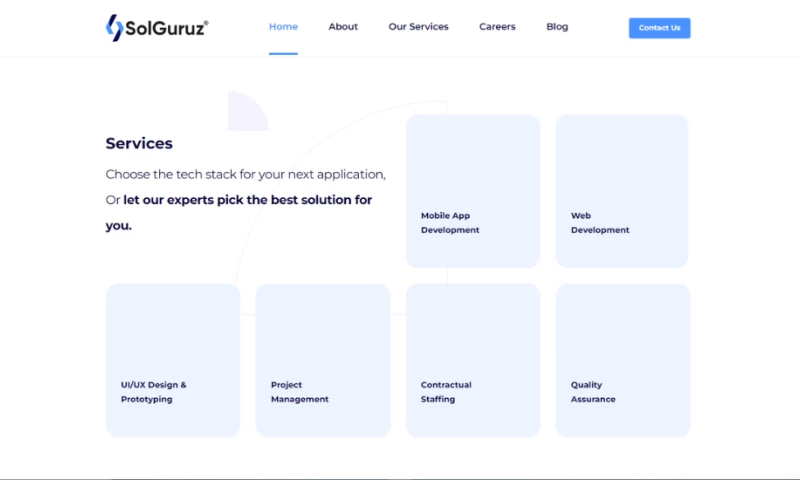Screen dimensions: 800x480
Task: Click the blue underline beneath Home
Action: 283,53
